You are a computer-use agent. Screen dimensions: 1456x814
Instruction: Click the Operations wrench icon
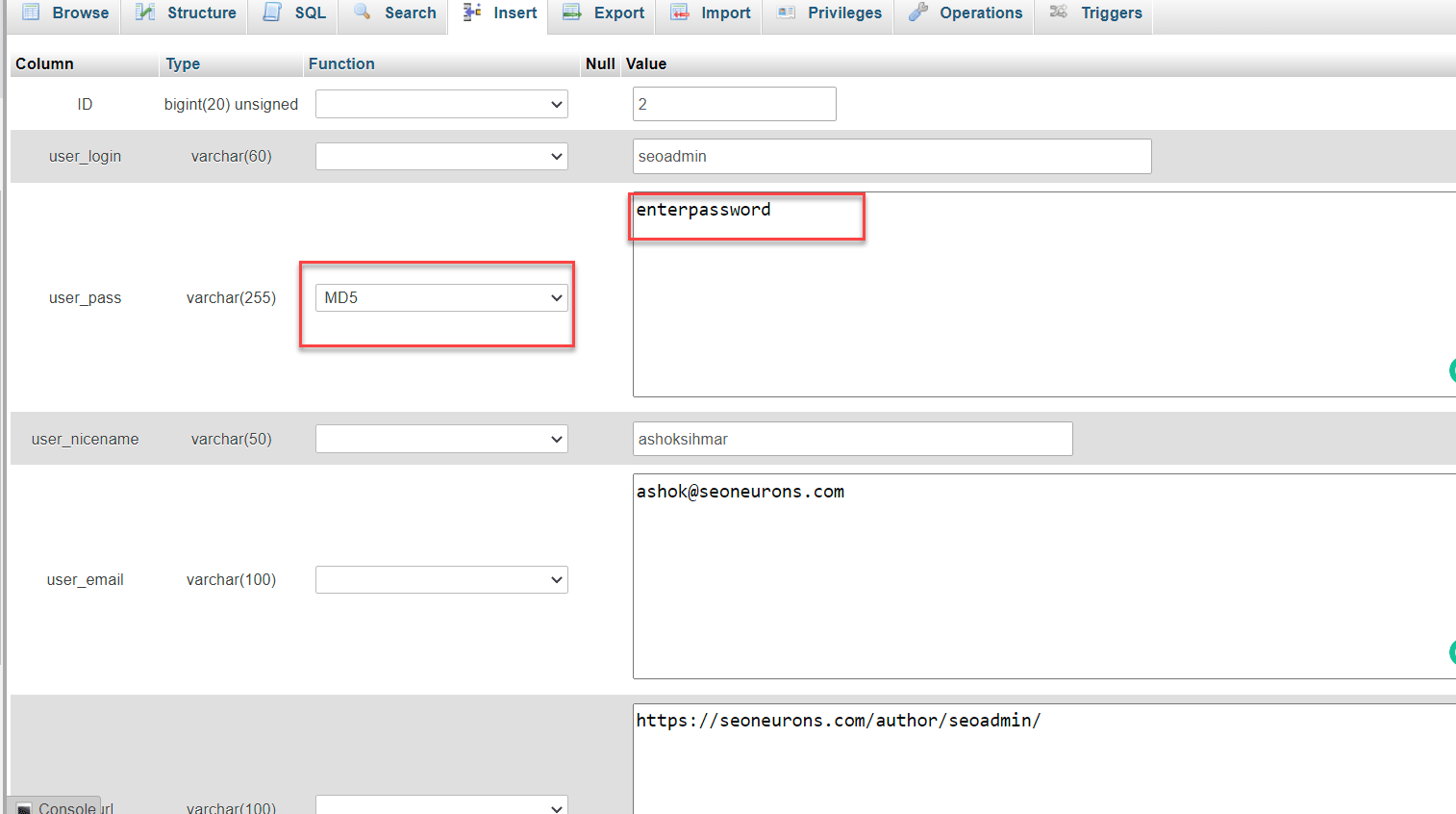918,13
